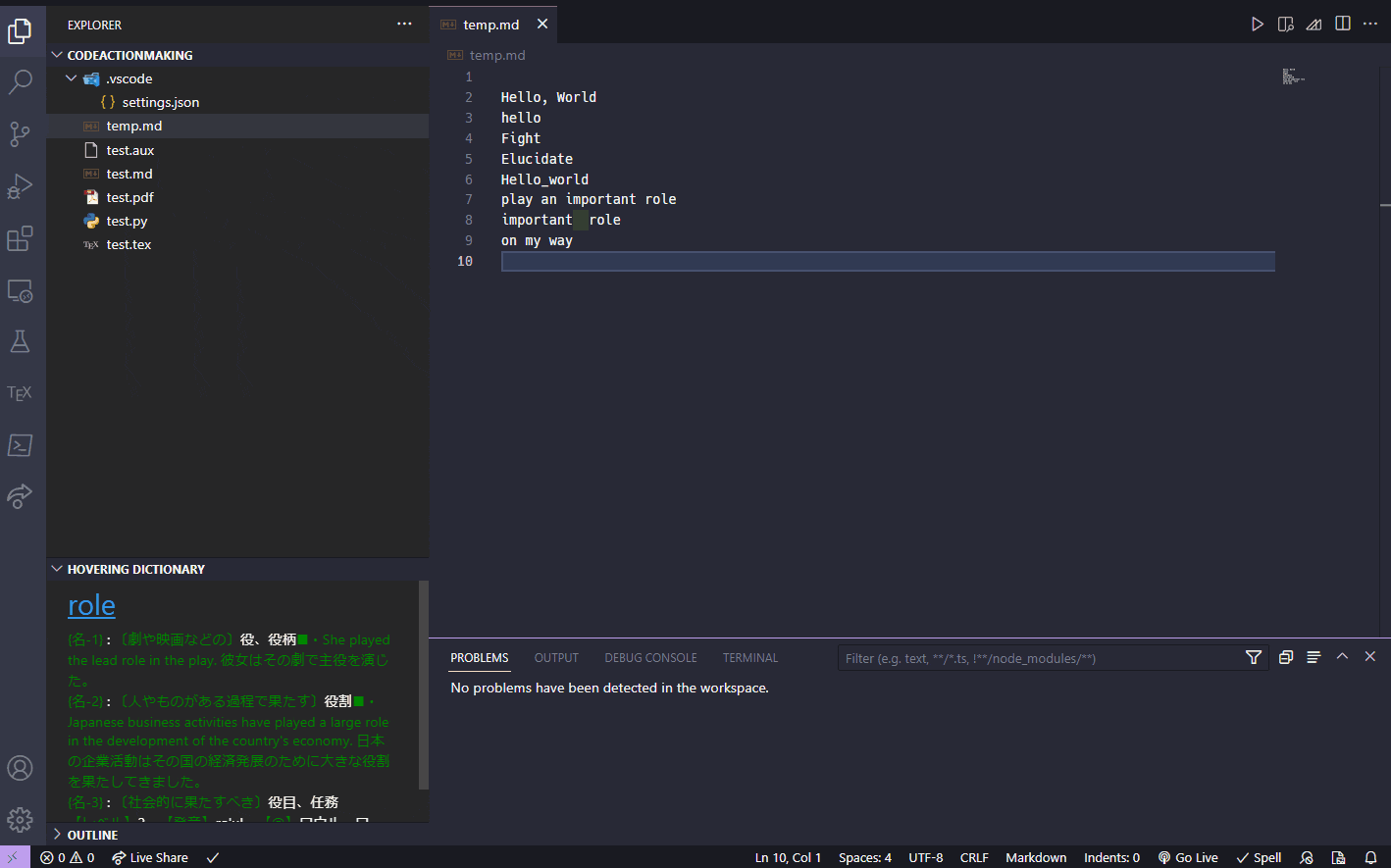The height and width of the screenshot is (868, 1391).
Task: Open the remote window indicator
Action: pyautogui.click(x=13, y=857)
